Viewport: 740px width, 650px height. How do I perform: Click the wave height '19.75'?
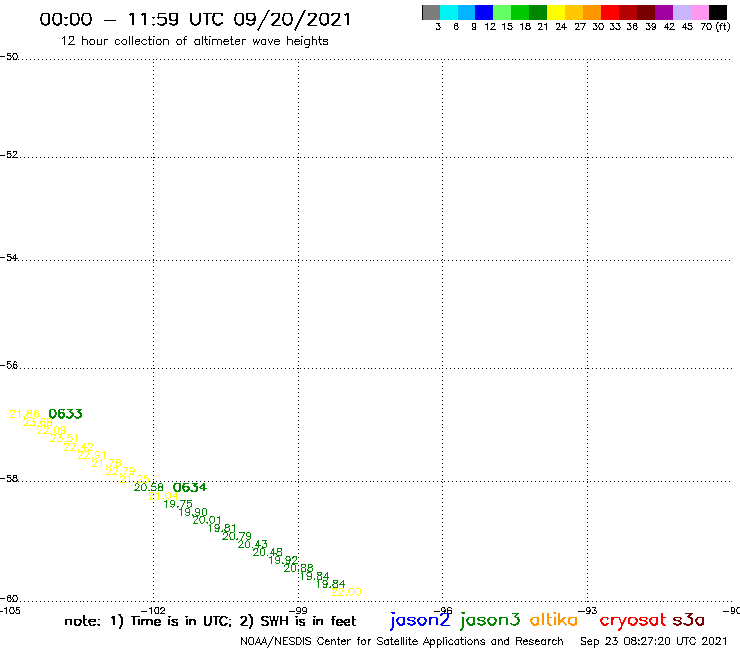tap(178, 504)
